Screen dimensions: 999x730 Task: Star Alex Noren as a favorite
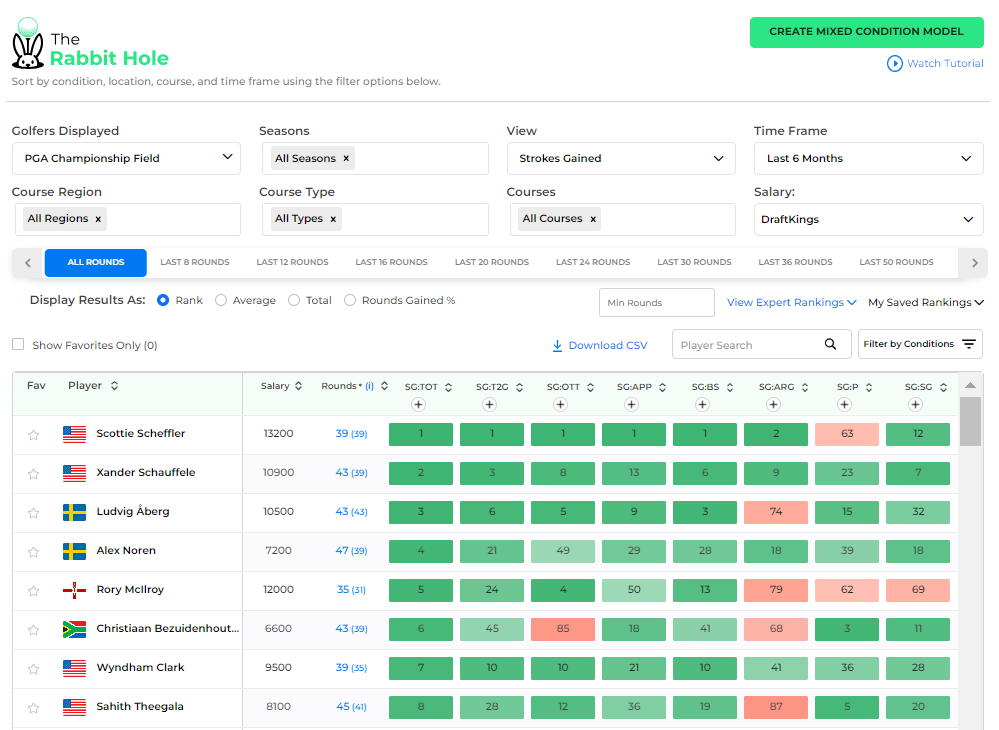tap(34, 552)
